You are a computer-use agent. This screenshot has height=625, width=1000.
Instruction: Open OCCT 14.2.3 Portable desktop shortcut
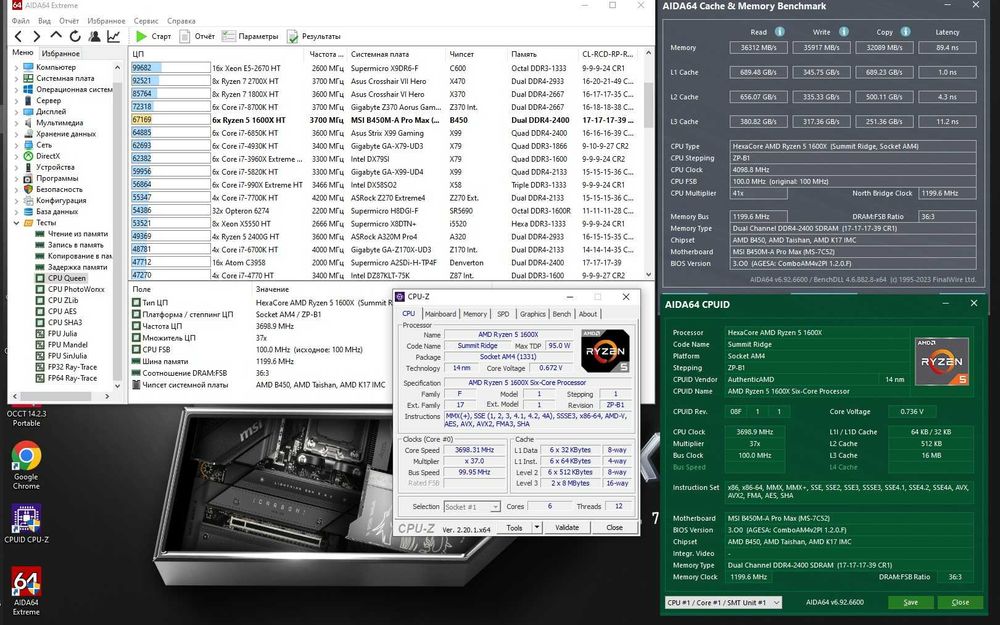(26, 417)
